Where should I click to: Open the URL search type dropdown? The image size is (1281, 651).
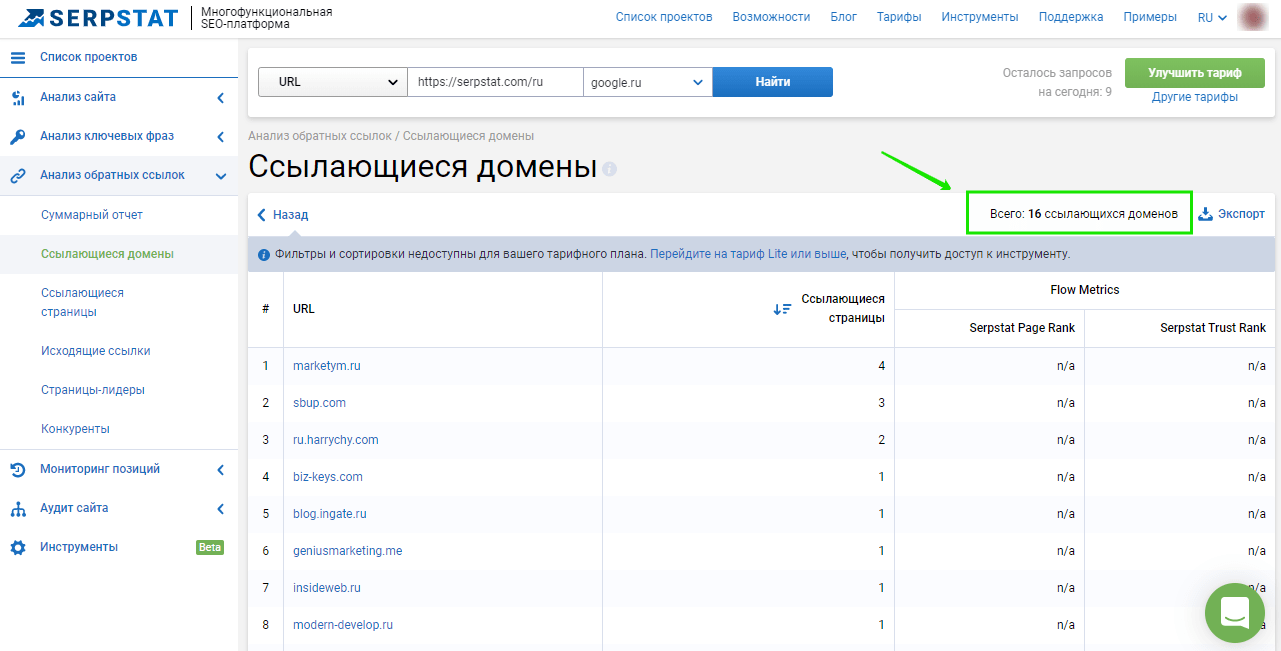tap(333, 82)
